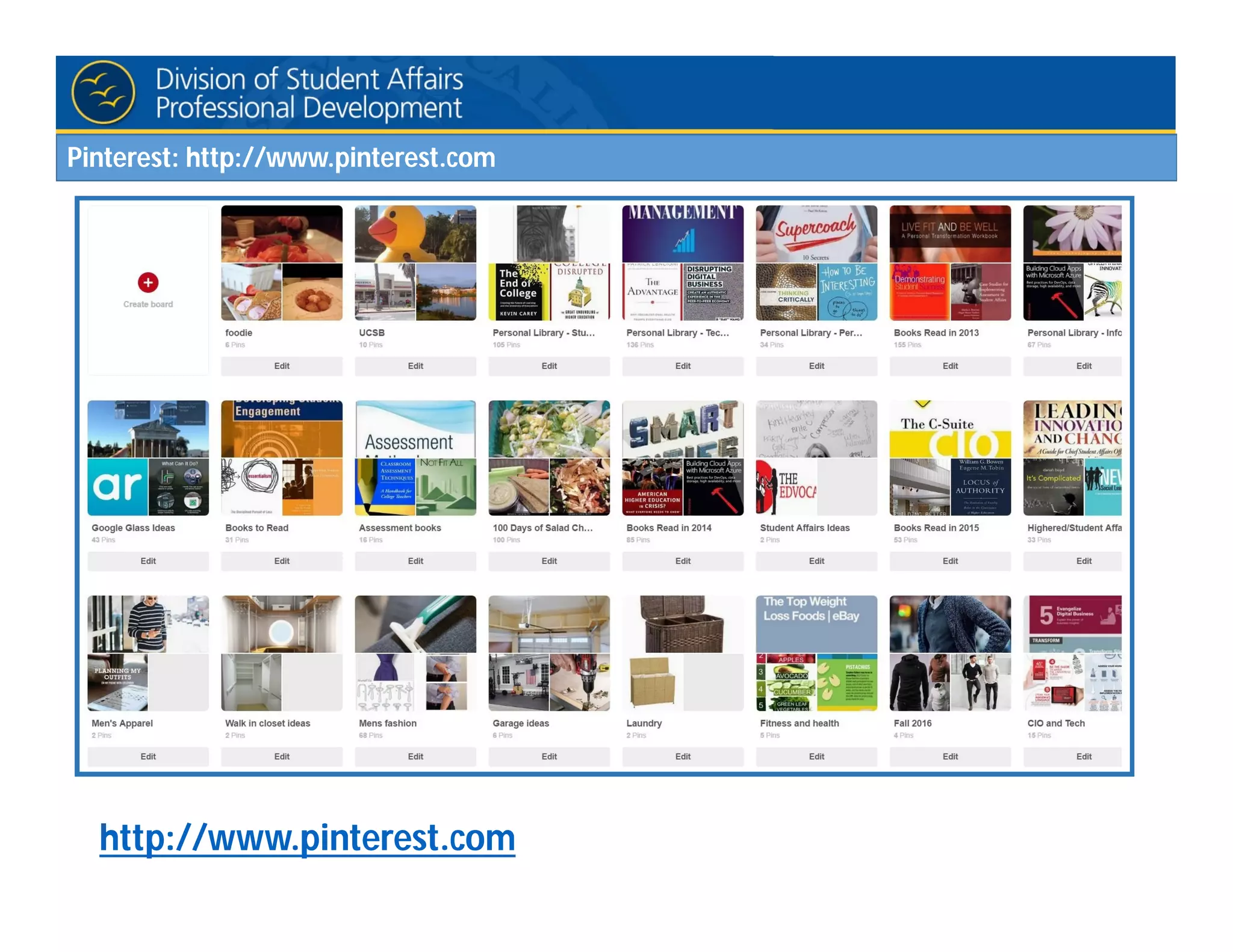Edit the Personal Library - Stu... board
The width and height of the screenshot is (1233, 952).
click(549, 366)
